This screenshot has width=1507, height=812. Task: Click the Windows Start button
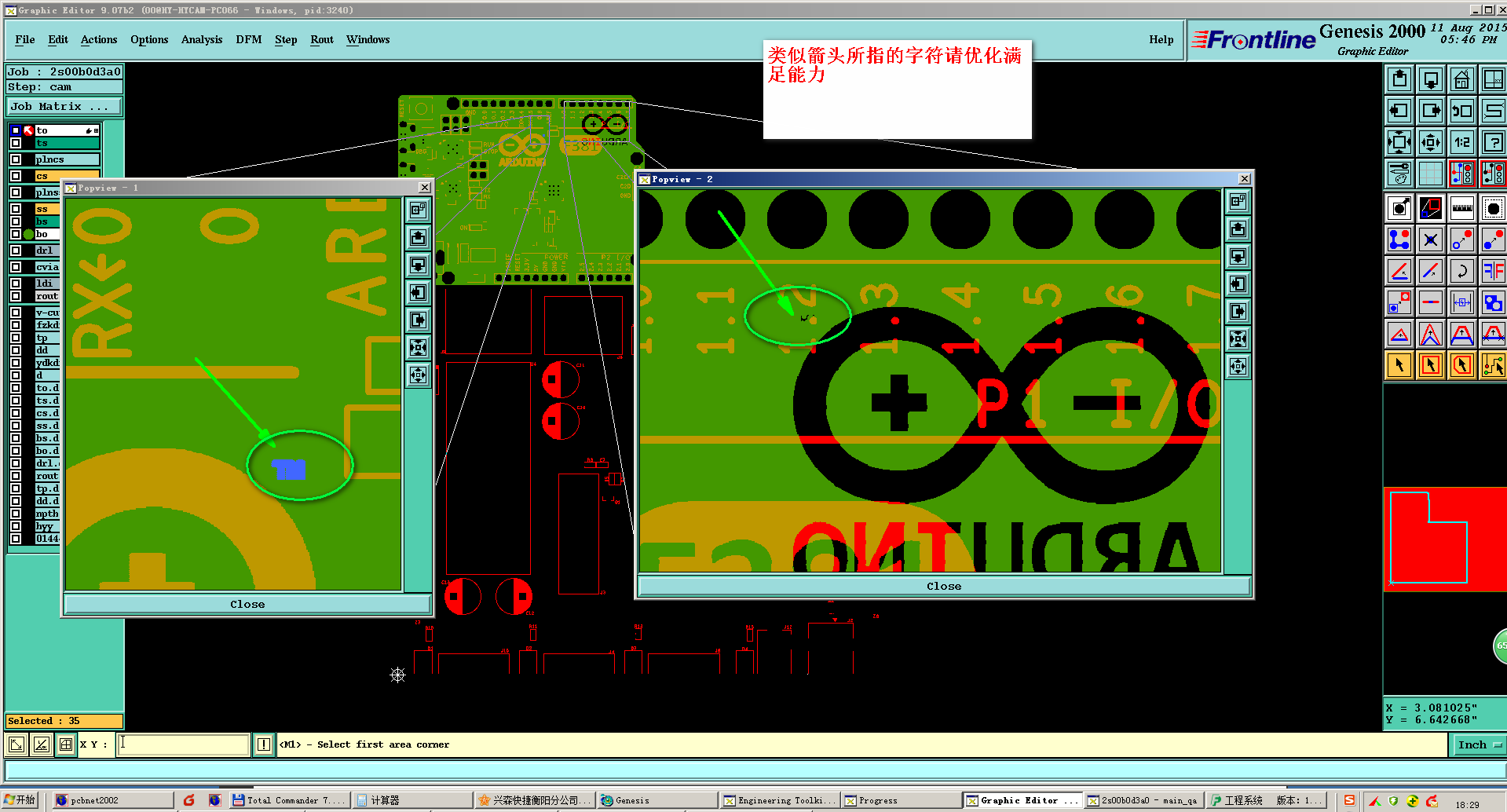[x=20, y=800]
